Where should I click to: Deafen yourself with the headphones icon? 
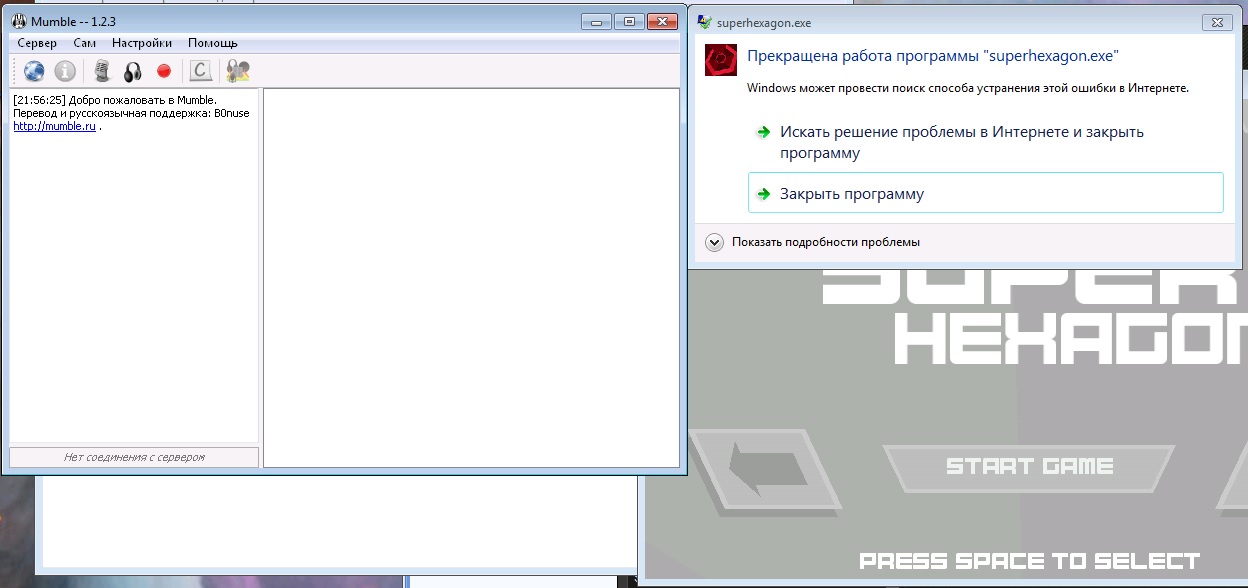click(132, 71)
